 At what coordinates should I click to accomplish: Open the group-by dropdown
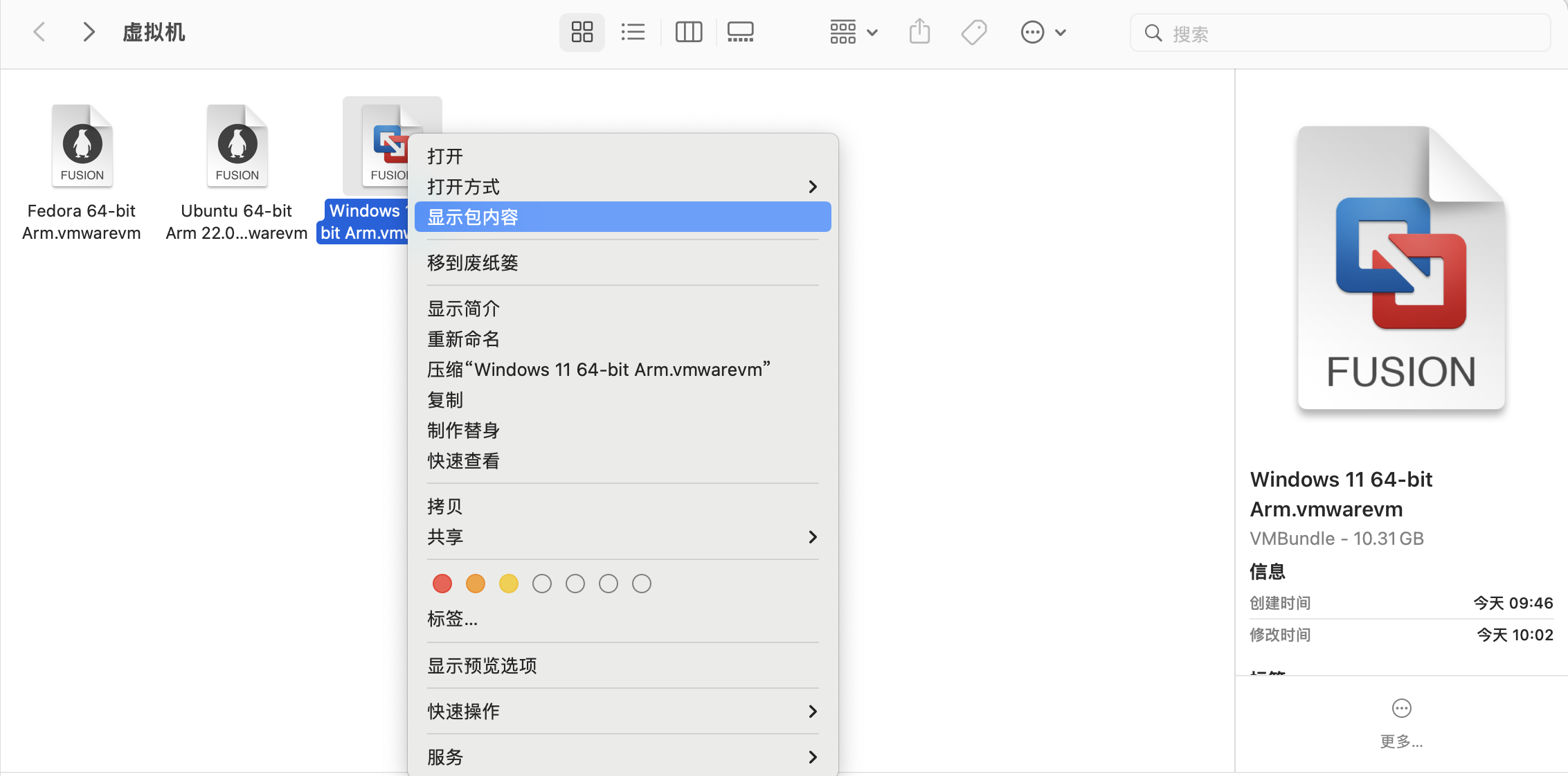coord(854,32)
